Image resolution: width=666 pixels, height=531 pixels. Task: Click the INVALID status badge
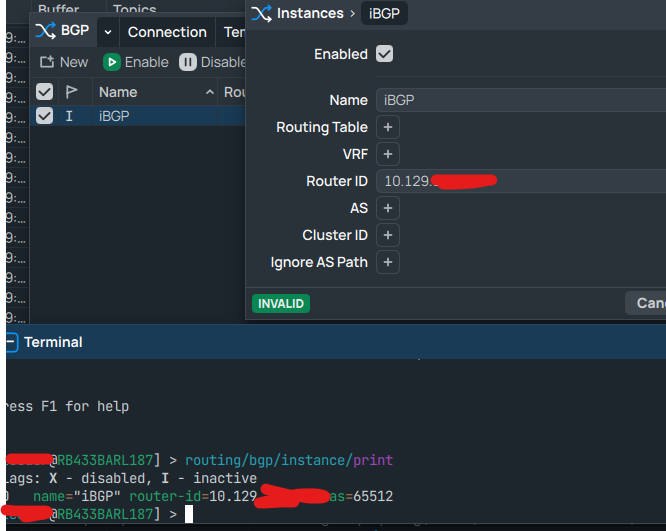(281, 304)
